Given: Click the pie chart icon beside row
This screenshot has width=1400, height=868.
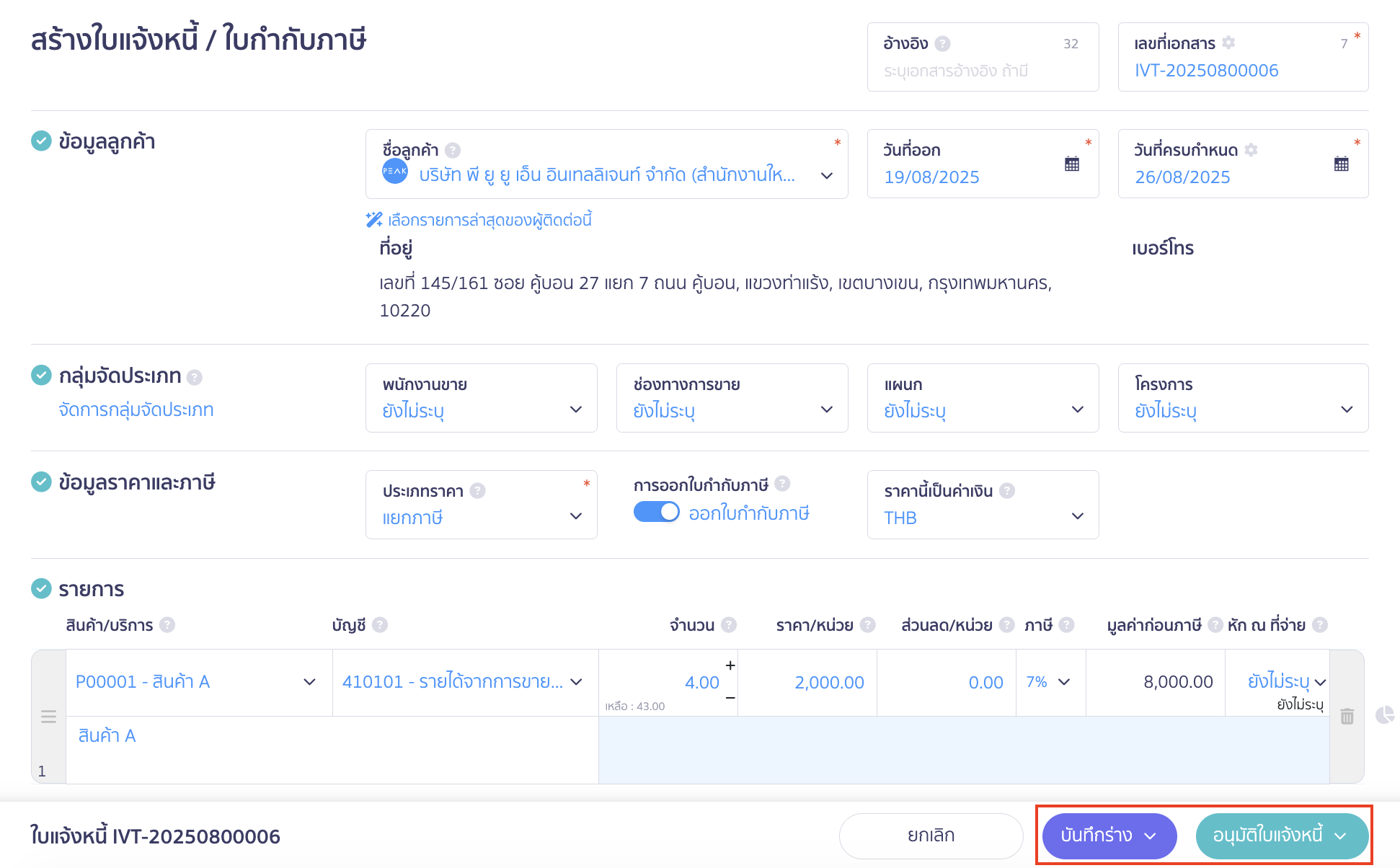Looking at the screenshot, I should 1384,714.
